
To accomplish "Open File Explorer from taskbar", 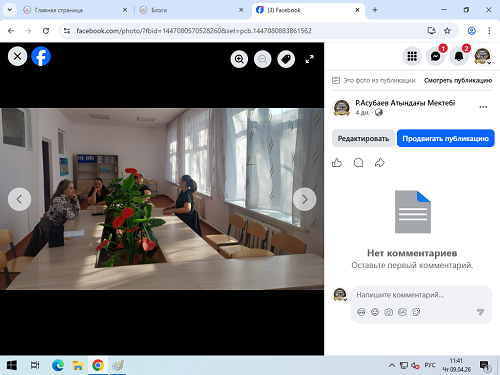I will point(78,365).
